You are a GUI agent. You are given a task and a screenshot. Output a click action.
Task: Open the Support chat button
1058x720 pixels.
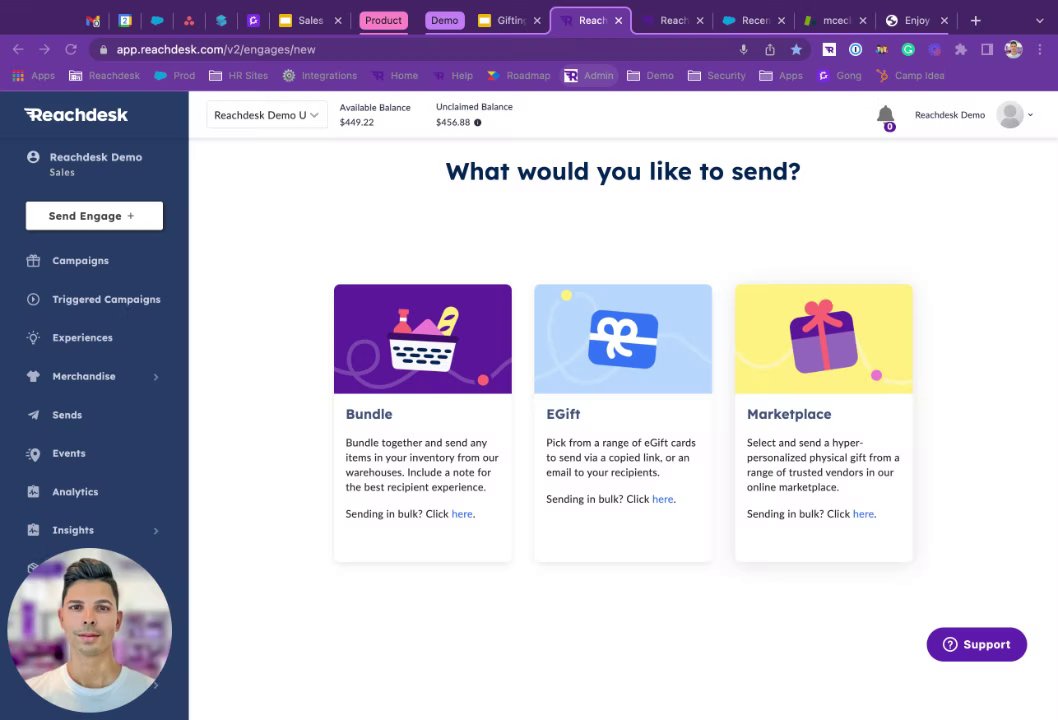point(976,644)
